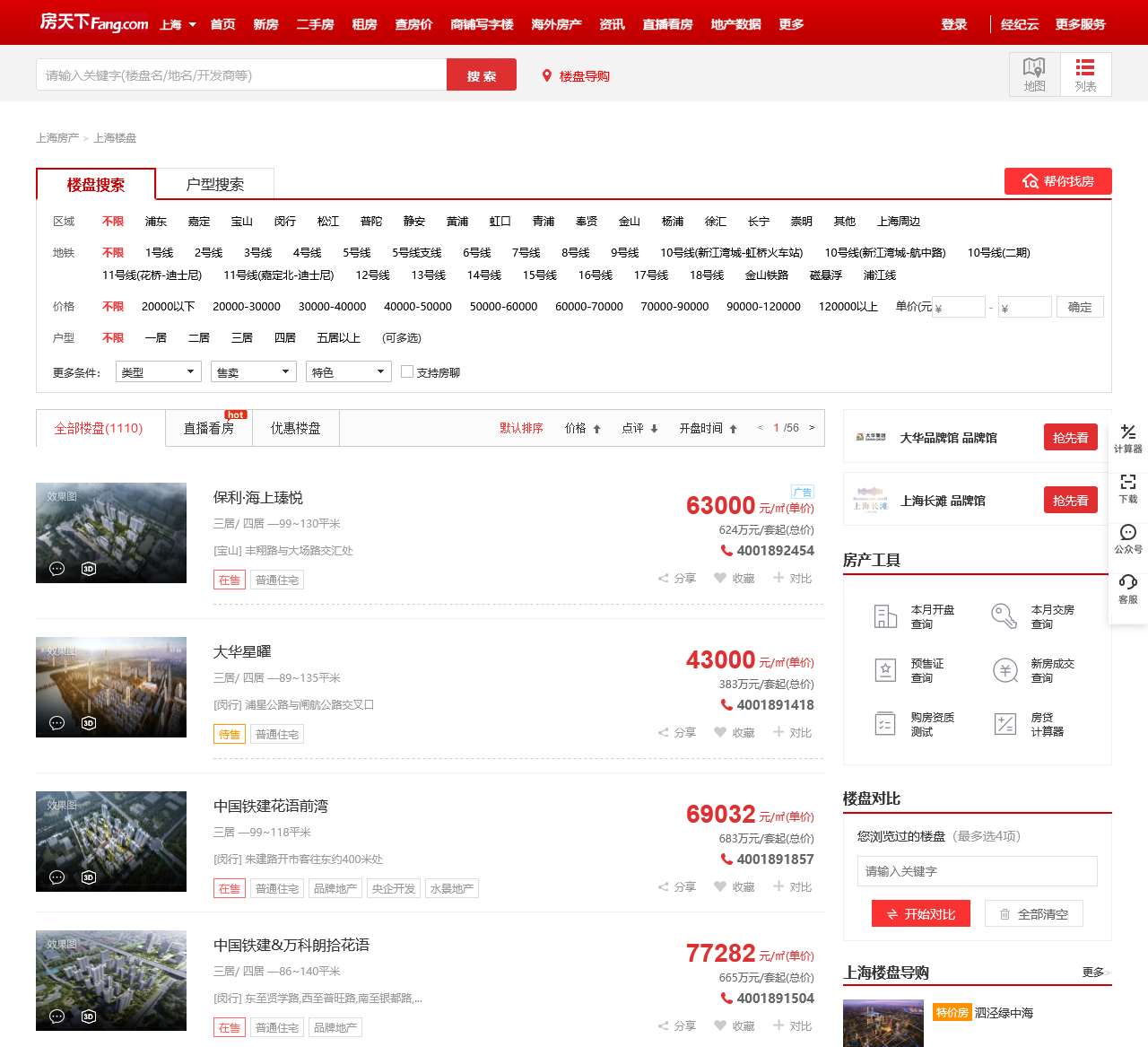Go to next results page arrow
Viewport: 1148px width, 1047px height.
tap(812, 428)
